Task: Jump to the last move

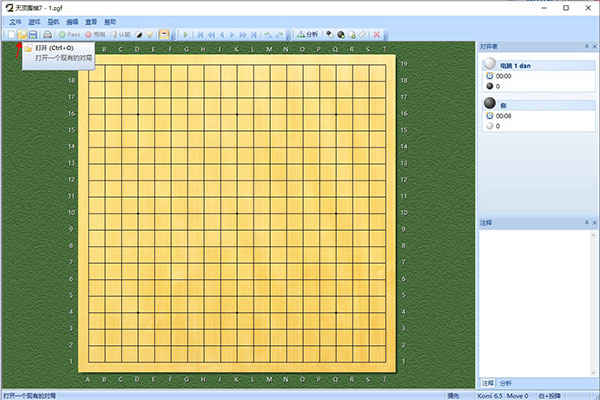Action: (254, 35)
